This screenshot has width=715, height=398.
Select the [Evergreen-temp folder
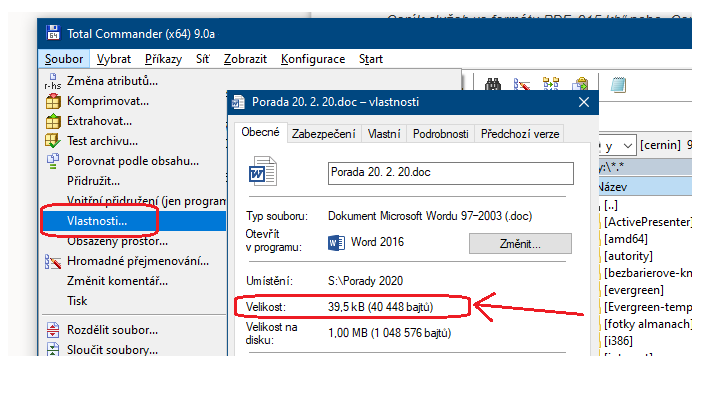[x=648, y=307]
